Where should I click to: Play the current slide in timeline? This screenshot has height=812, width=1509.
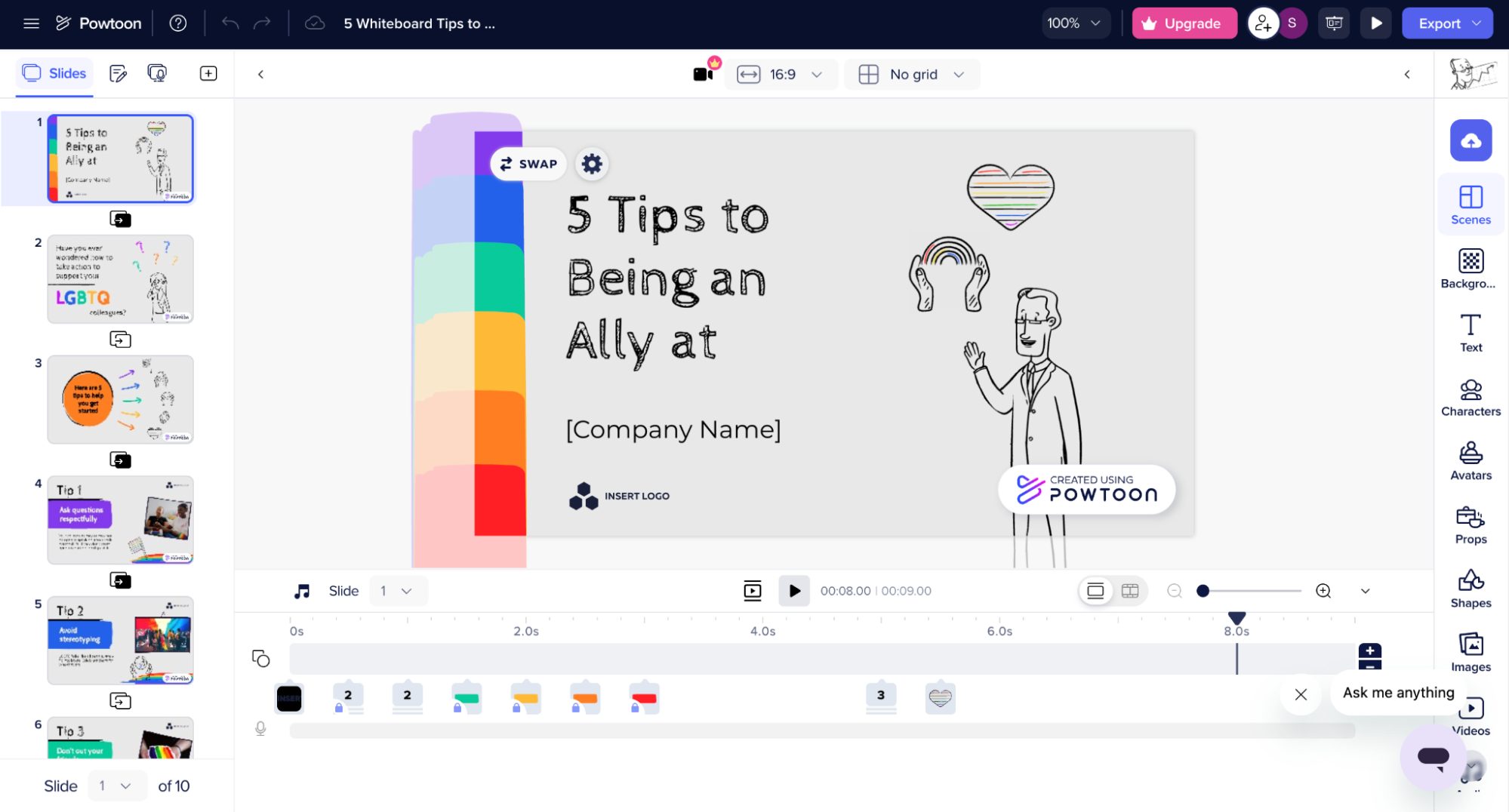click(x=794, y=591)
